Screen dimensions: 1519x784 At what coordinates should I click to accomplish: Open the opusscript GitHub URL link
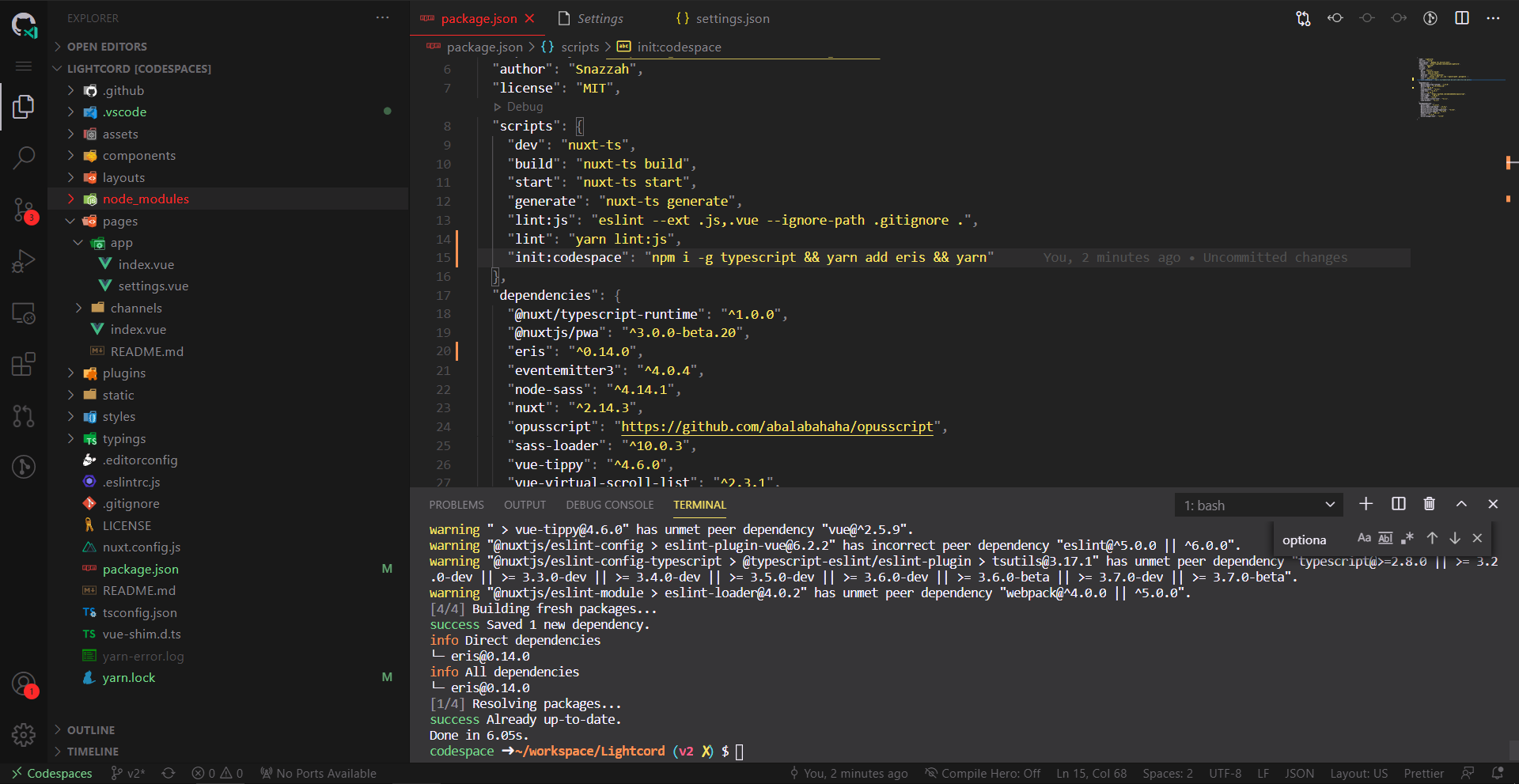(777, 427)
